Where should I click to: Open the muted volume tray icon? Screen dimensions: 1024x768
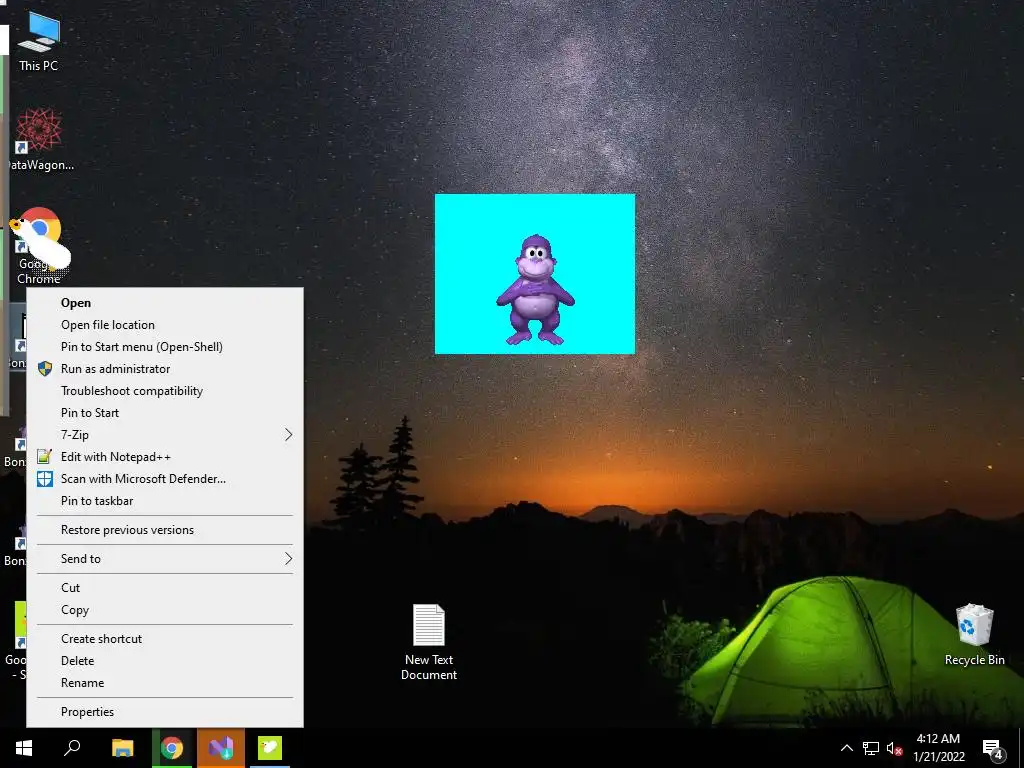[x=894, y=748]
